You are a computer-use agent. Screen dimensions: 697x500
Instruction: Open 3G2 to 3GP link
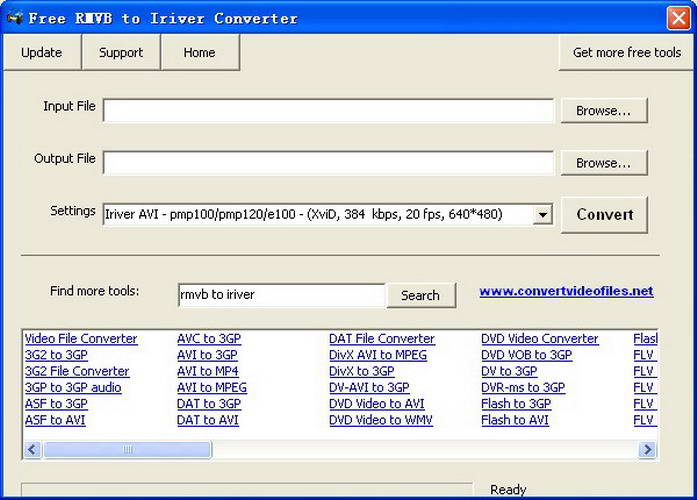coord(56,355)
